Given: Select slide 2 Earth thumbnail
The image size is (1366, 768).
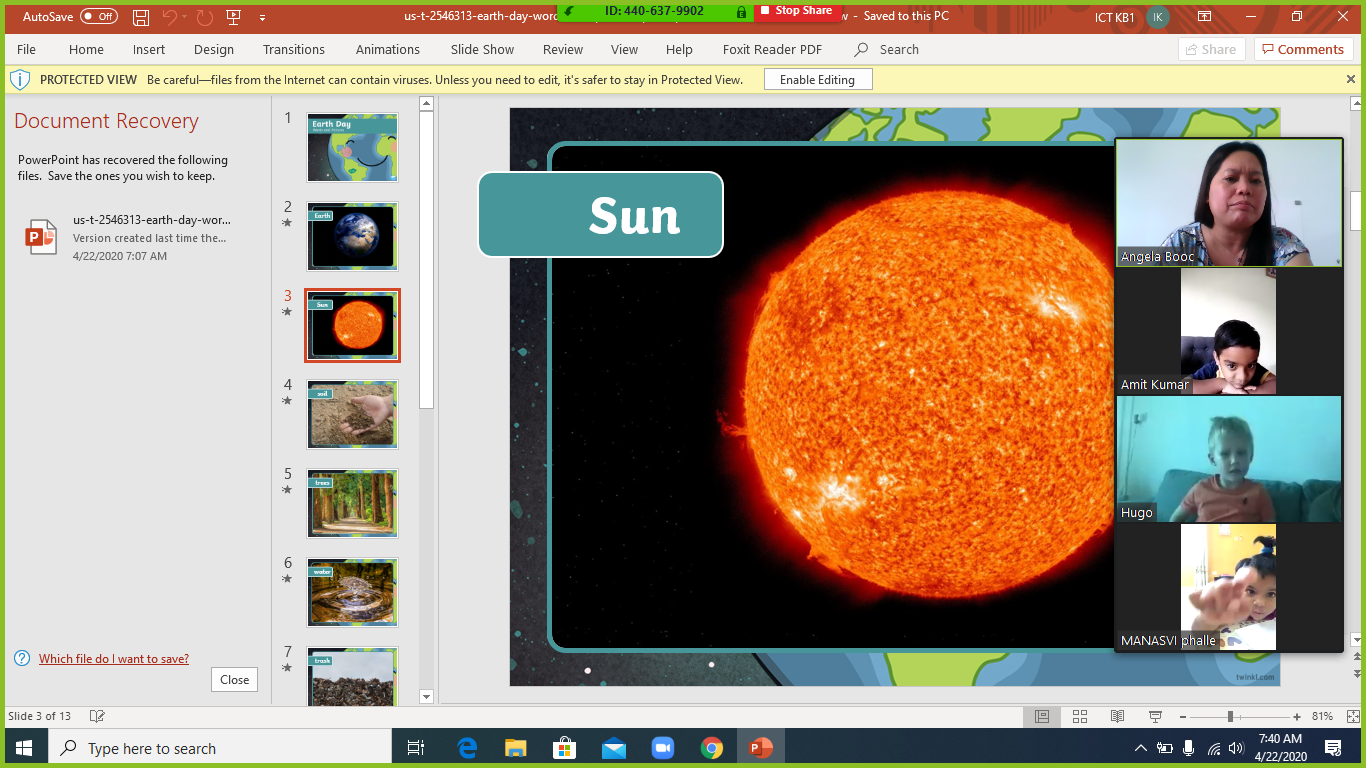Looking at the screenshot, I should pos(352,237).
